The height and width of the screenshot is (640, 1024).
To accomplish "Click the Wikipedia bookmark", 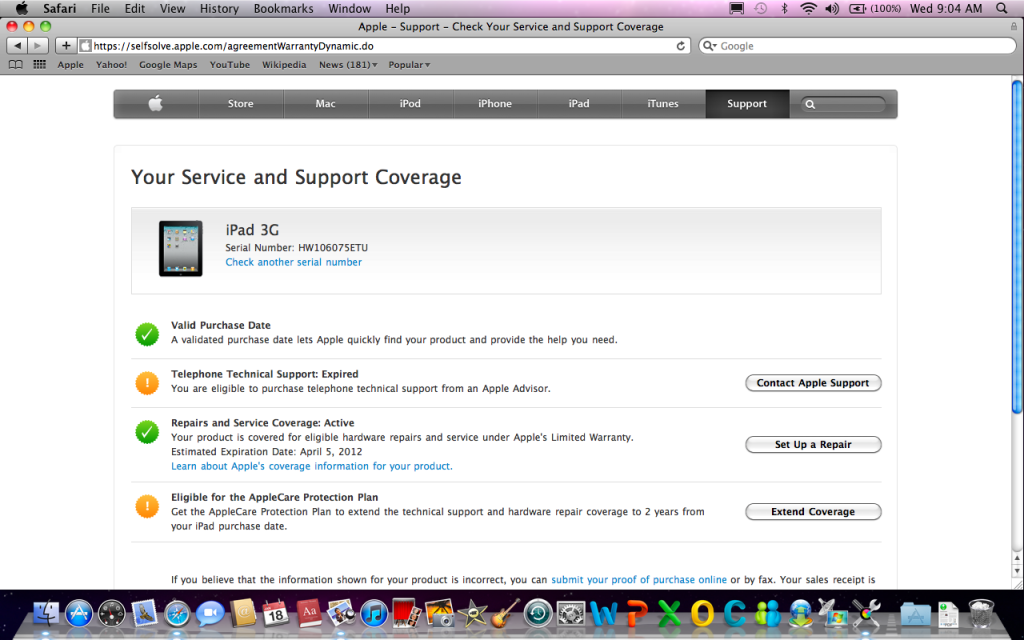I will (x=284, y=65).
